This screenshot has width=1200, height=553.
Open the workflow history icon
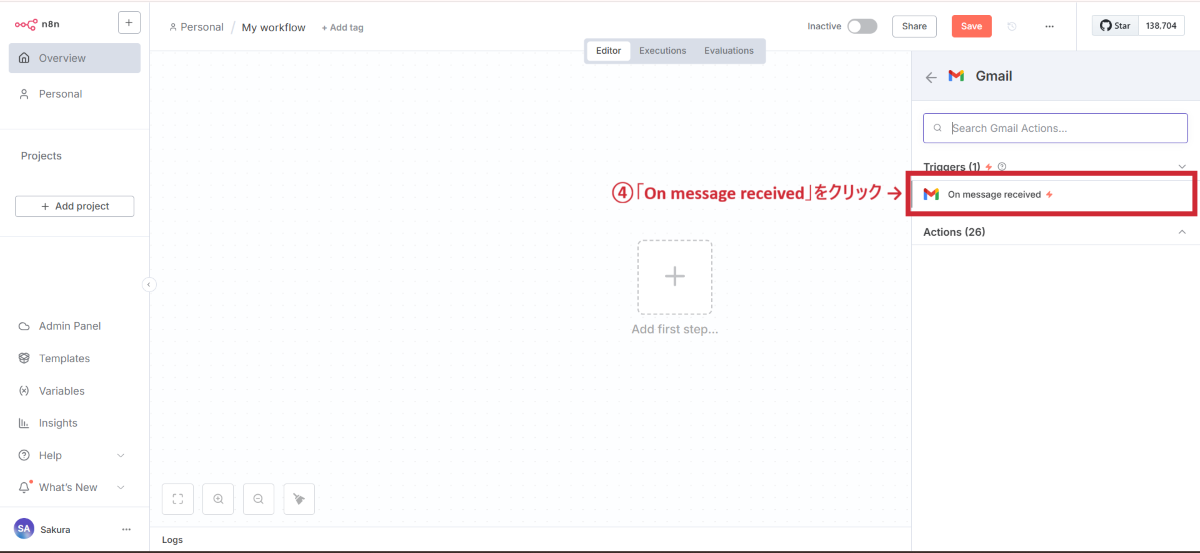coord(1012,27)
